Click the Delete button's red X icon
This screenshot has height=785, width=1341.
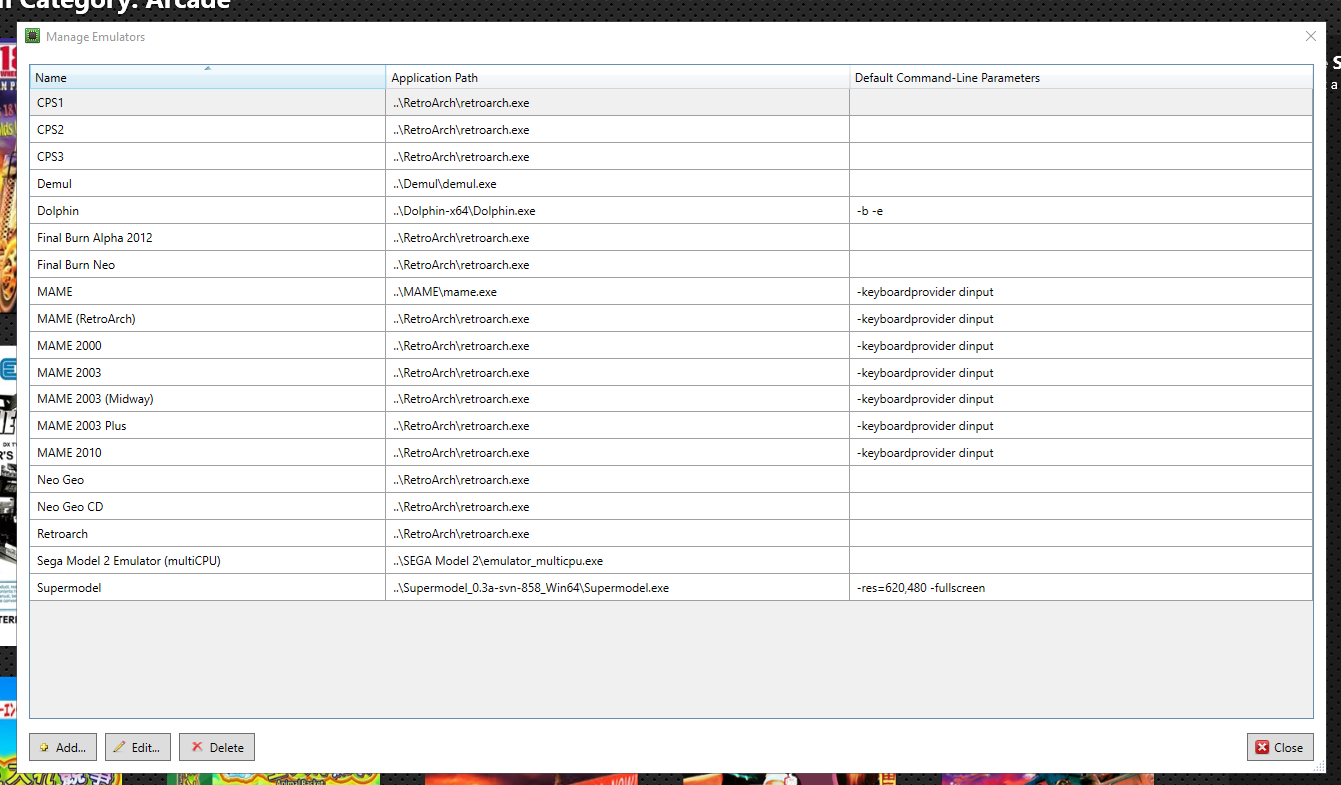coord(197,747)
